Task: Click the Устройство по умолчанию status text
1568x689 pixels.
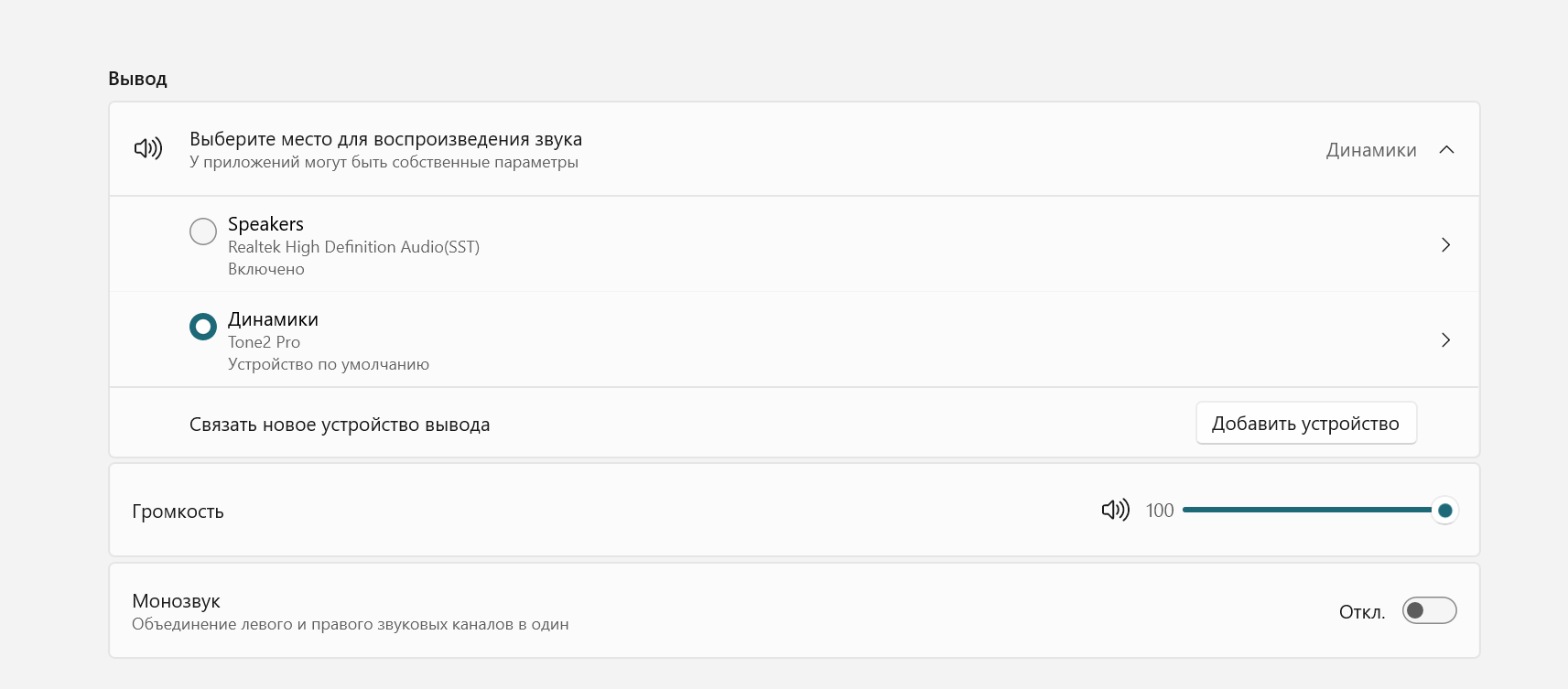Action: pyautogui.click(x=329, y=364)
